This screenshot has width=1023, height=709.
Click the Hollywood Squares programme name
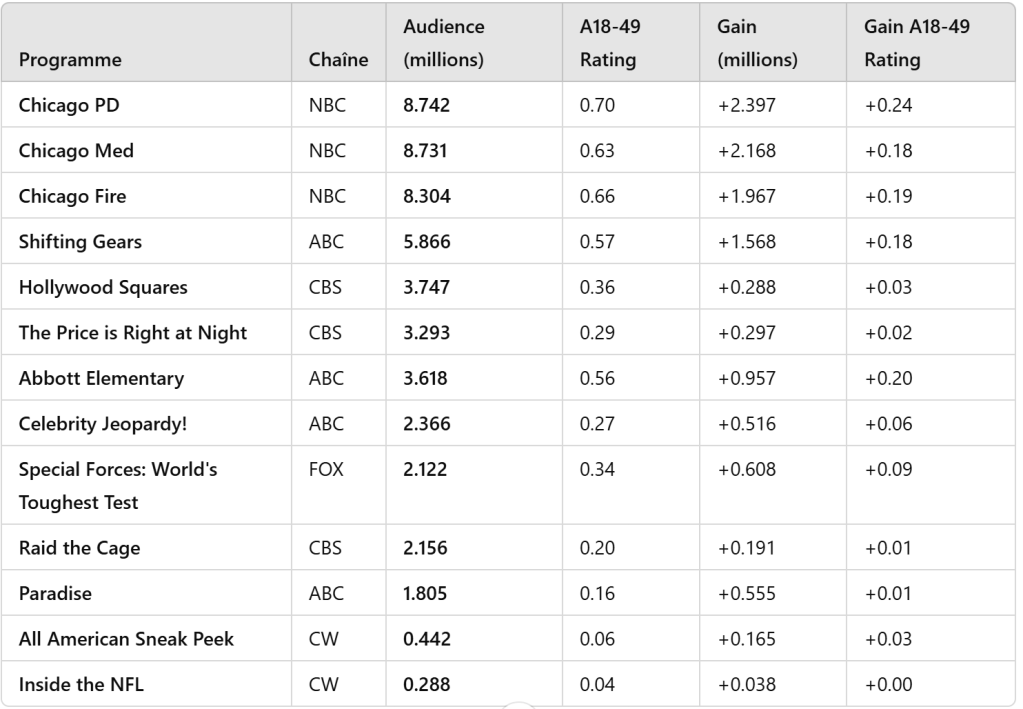click(x=103, y=288)
